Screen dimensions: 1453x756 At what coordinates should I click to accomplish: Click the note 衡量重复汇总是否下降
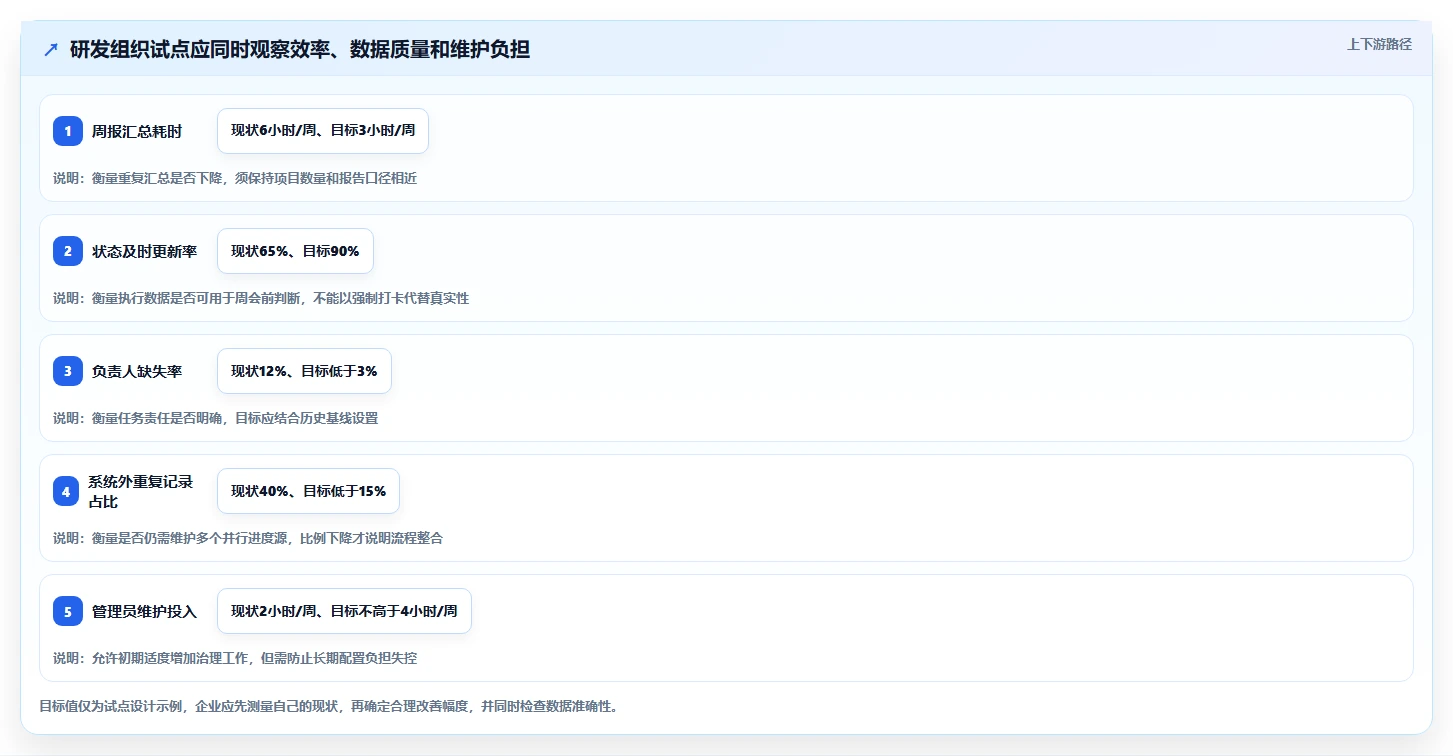pos(235,178)
